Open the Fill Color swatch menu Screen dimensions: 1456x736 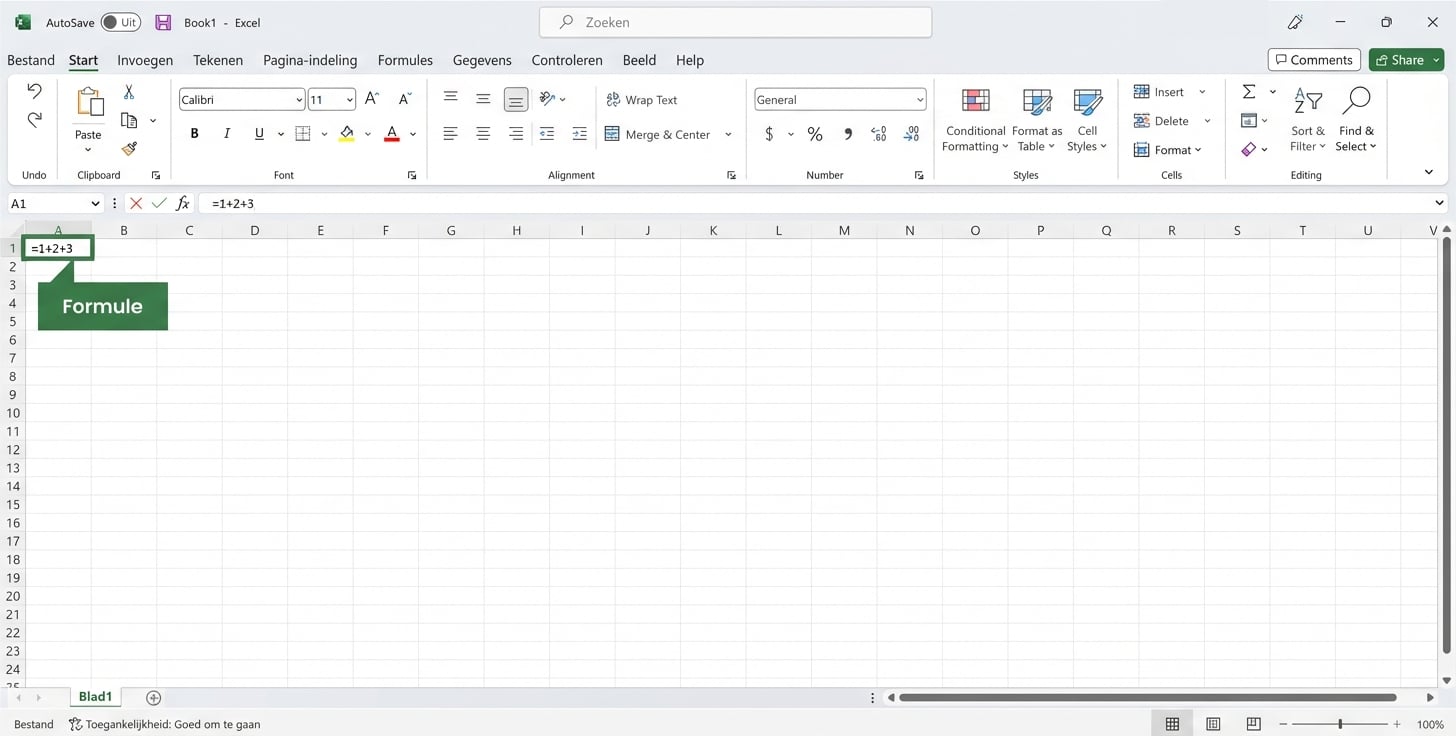tap(367, 133)
